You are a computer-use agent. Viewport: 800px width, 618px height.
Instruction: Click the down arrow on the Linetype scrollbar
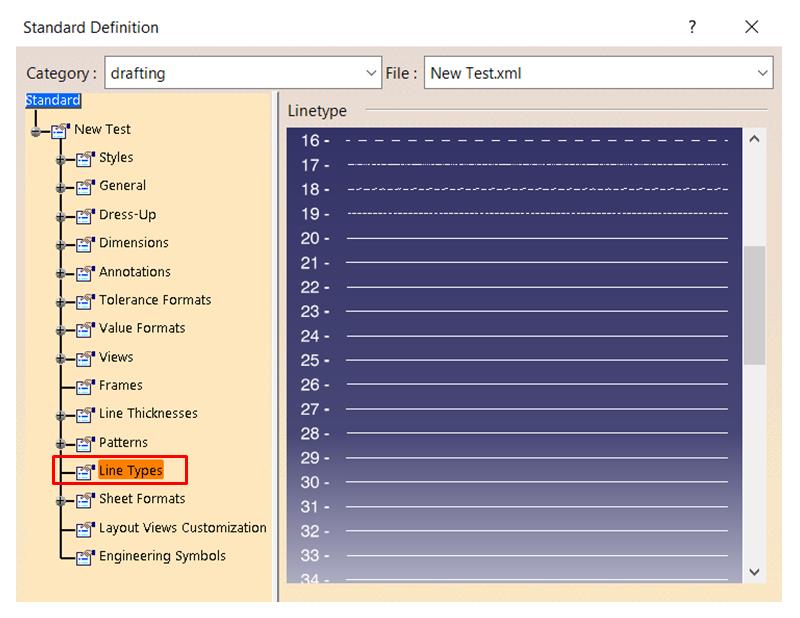point(752,570)
